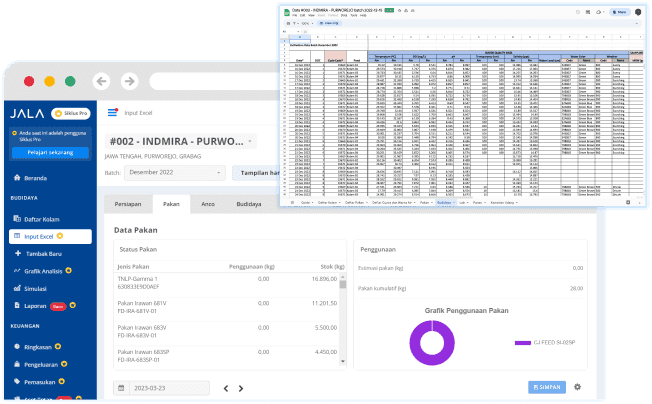This screenshot has width=652, height=404.
Task: Click the browser forward arrow button
Action: coord(130,81)
